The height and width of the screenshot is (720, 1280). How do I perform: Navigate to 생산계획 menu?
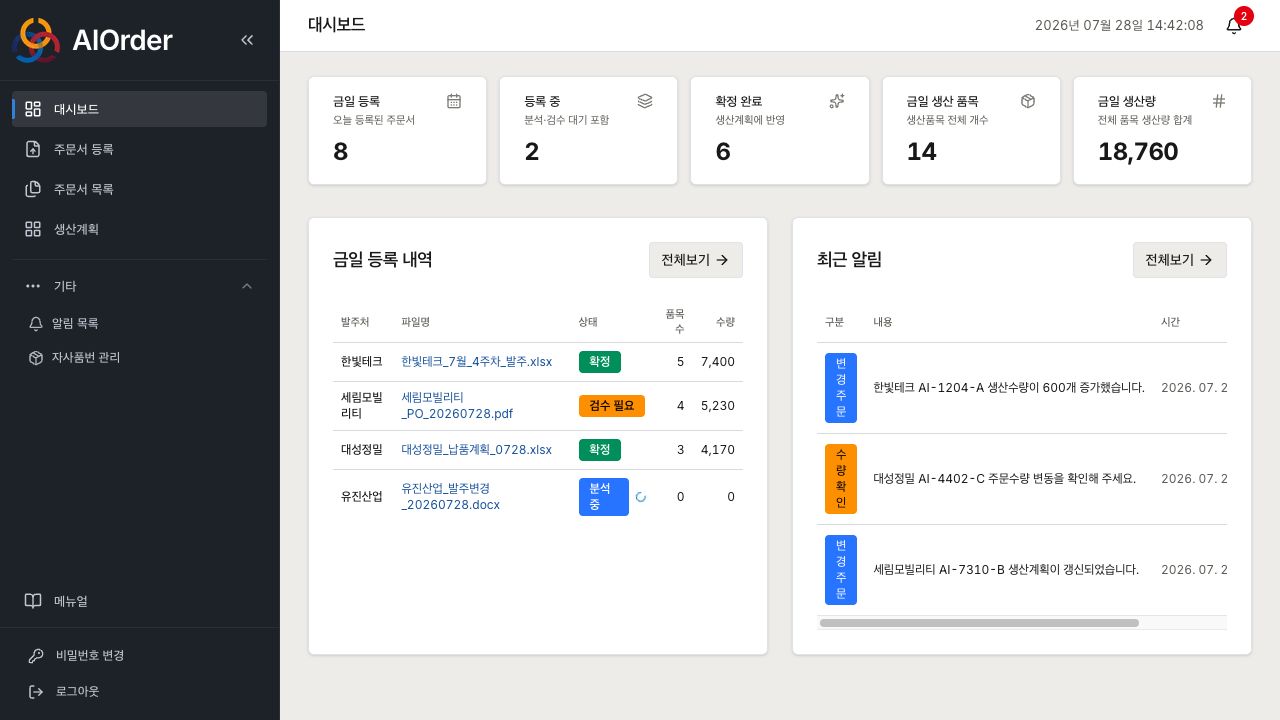(139, 229)
